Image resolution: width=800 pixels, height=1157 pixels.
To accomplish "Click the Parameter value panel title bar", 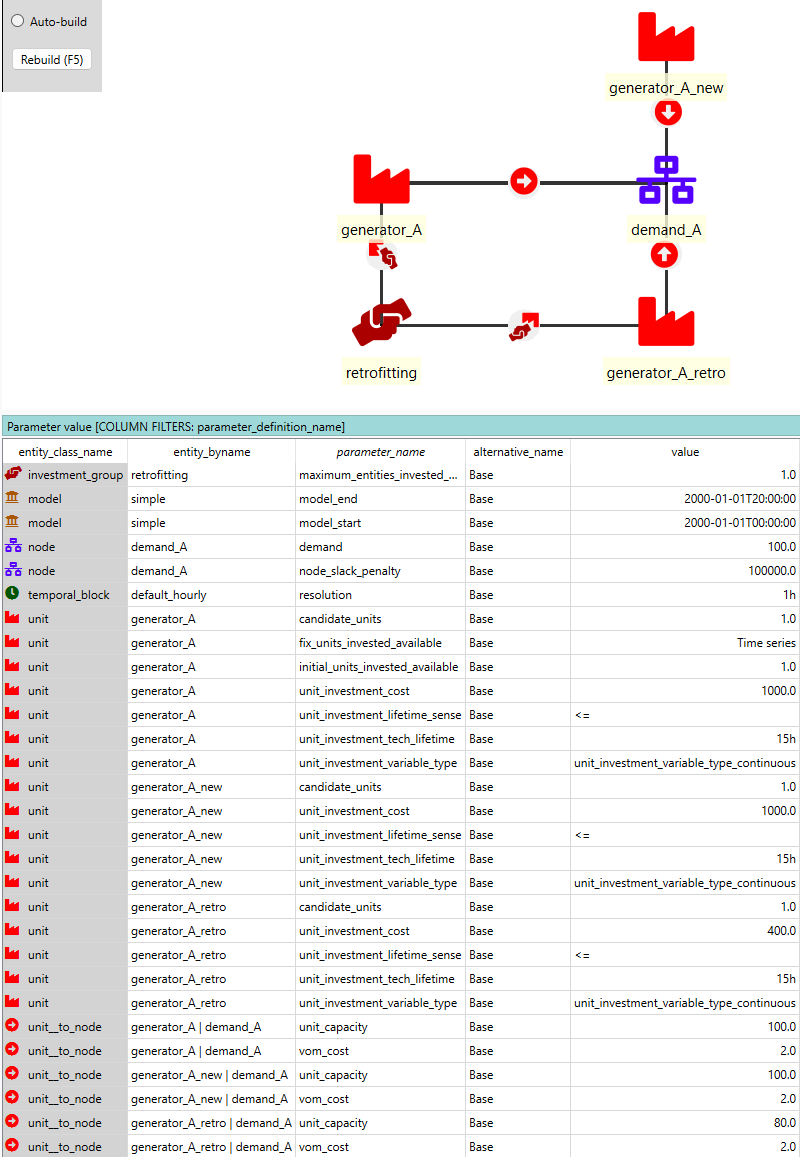I will (x=401, y=426).
